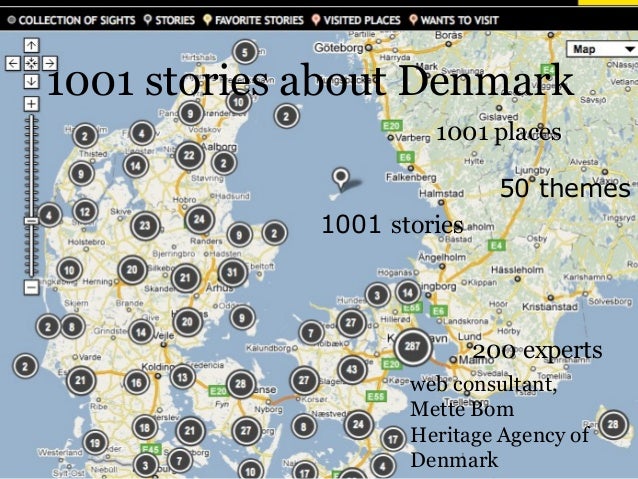Screen dimensions: 638x479
Task: Click the zoom slider handle
Action: click(31, 221)
